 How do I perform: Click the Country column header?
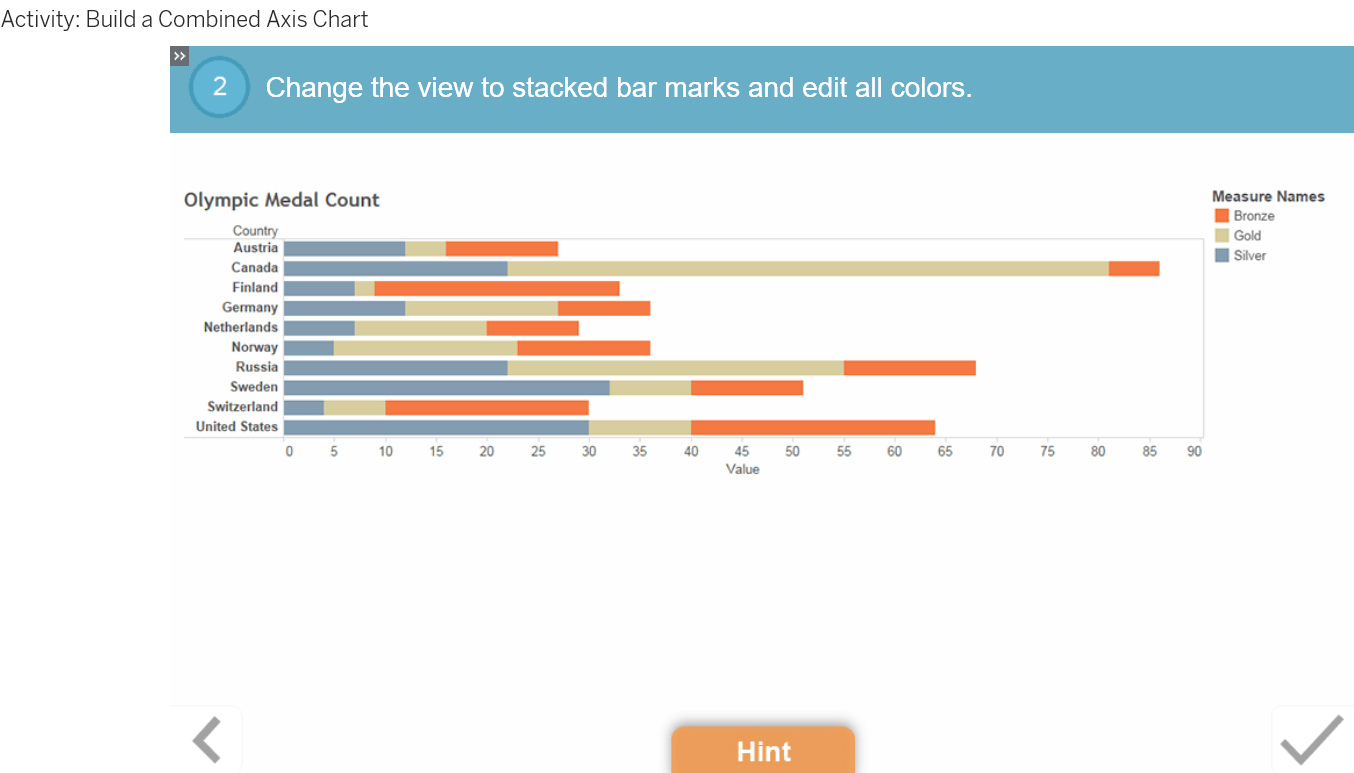click(x=255, y=230)
